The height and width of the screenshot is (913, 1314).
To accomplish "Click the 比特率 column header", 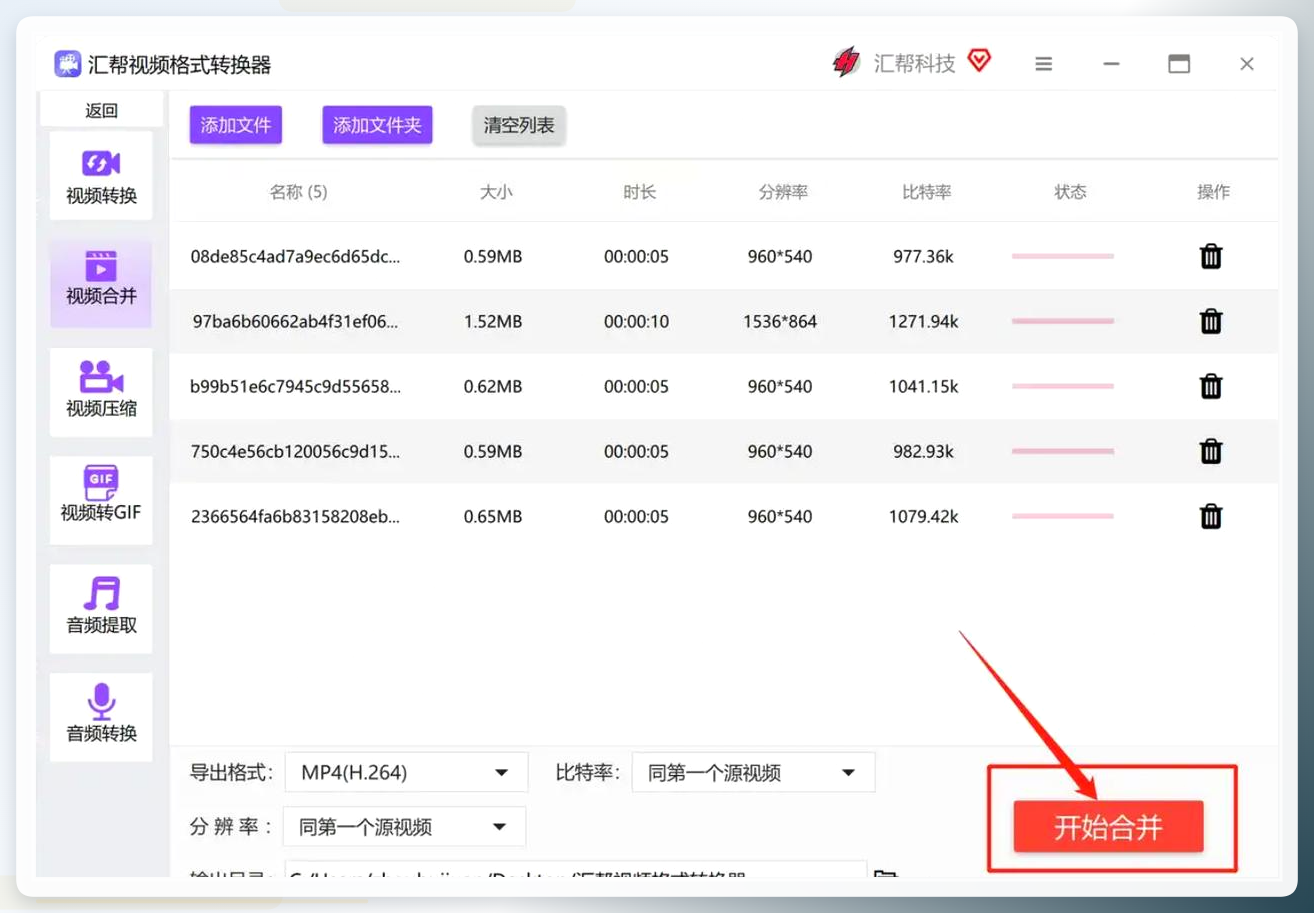I will [926, 192].
